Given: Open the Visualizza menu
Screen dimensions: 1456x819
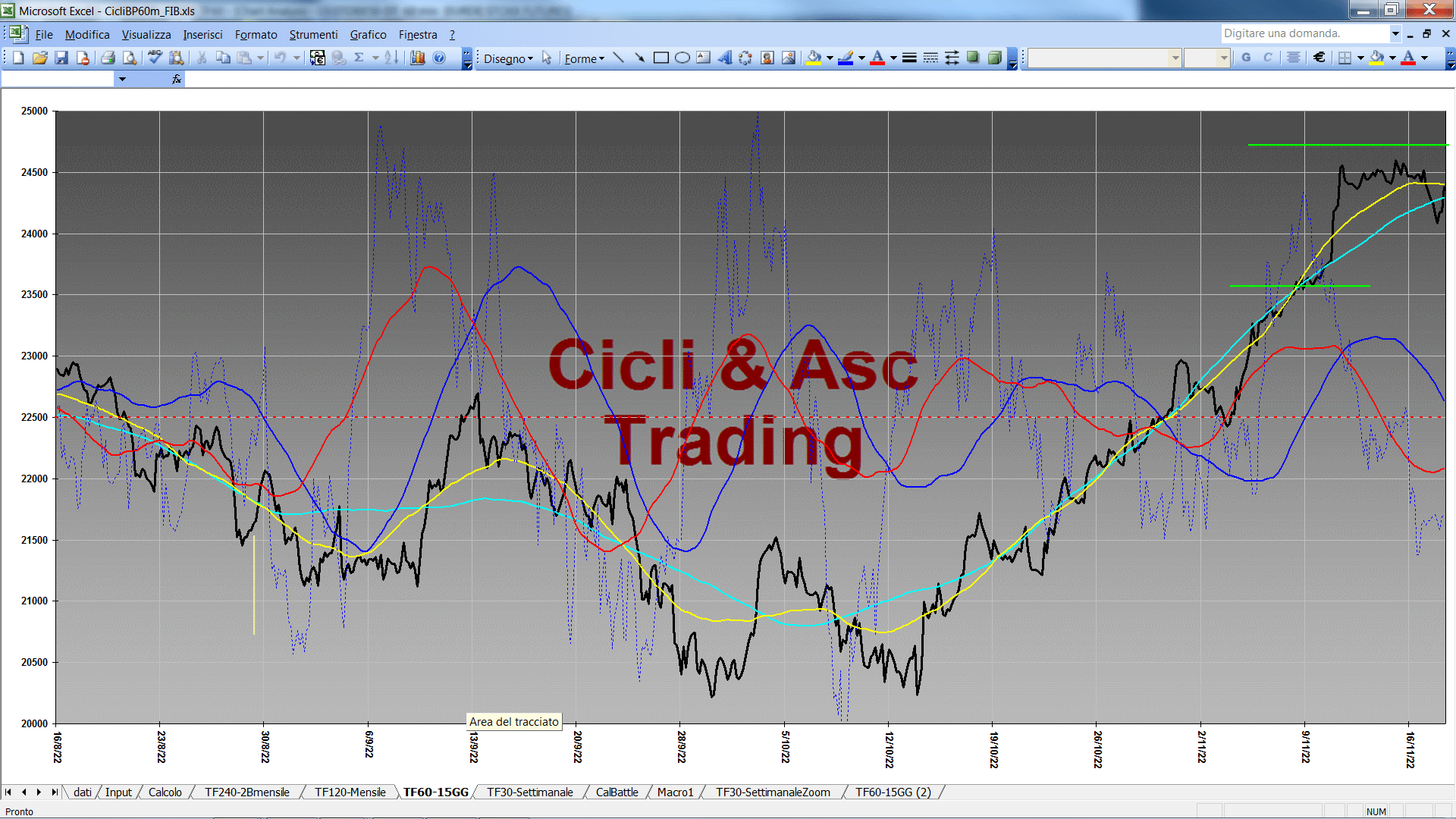Looking at the screenshot, I should click(x=146, y=35).
